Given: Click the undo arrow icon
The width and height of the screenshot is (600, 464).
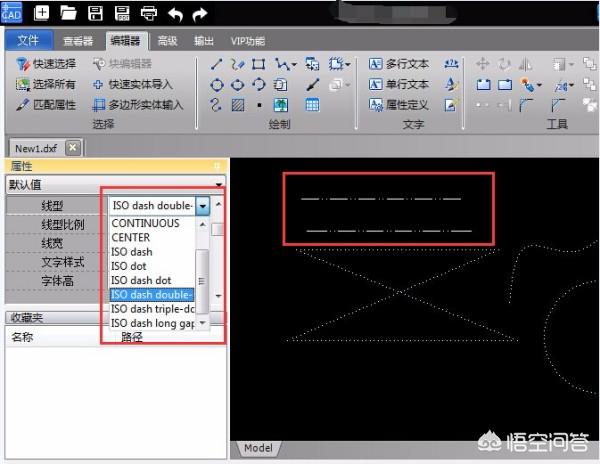Looking at the screenshot, I should click(176, 13).
